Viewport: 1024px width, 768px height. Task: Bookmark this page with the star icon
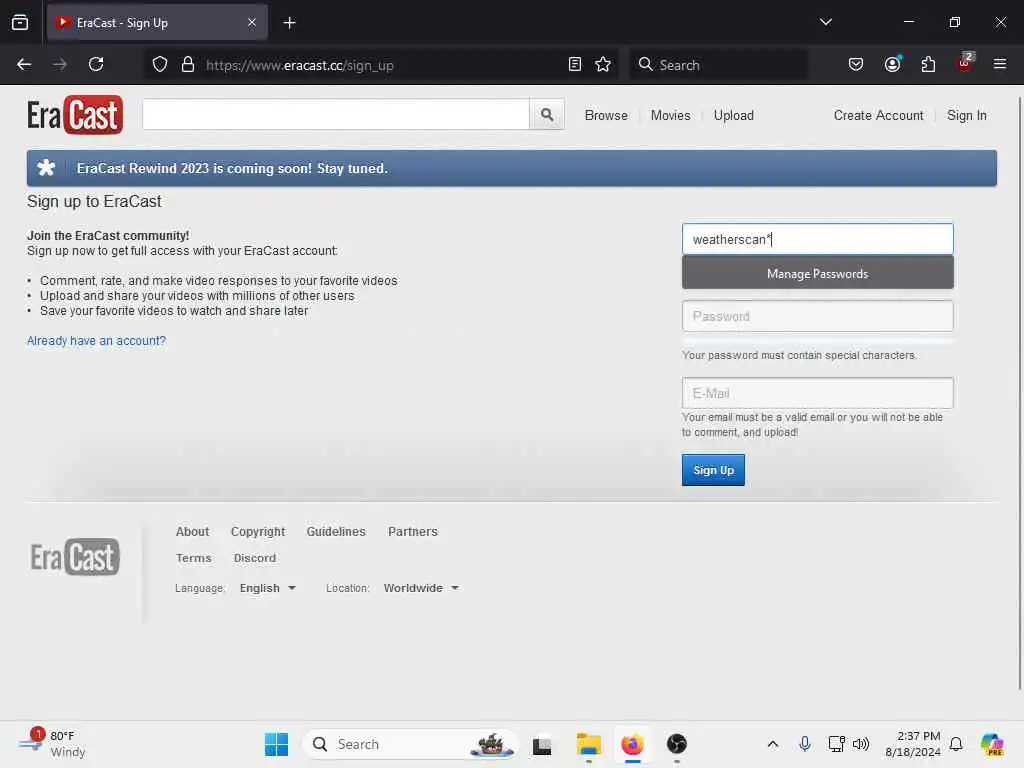coord(603,65)
